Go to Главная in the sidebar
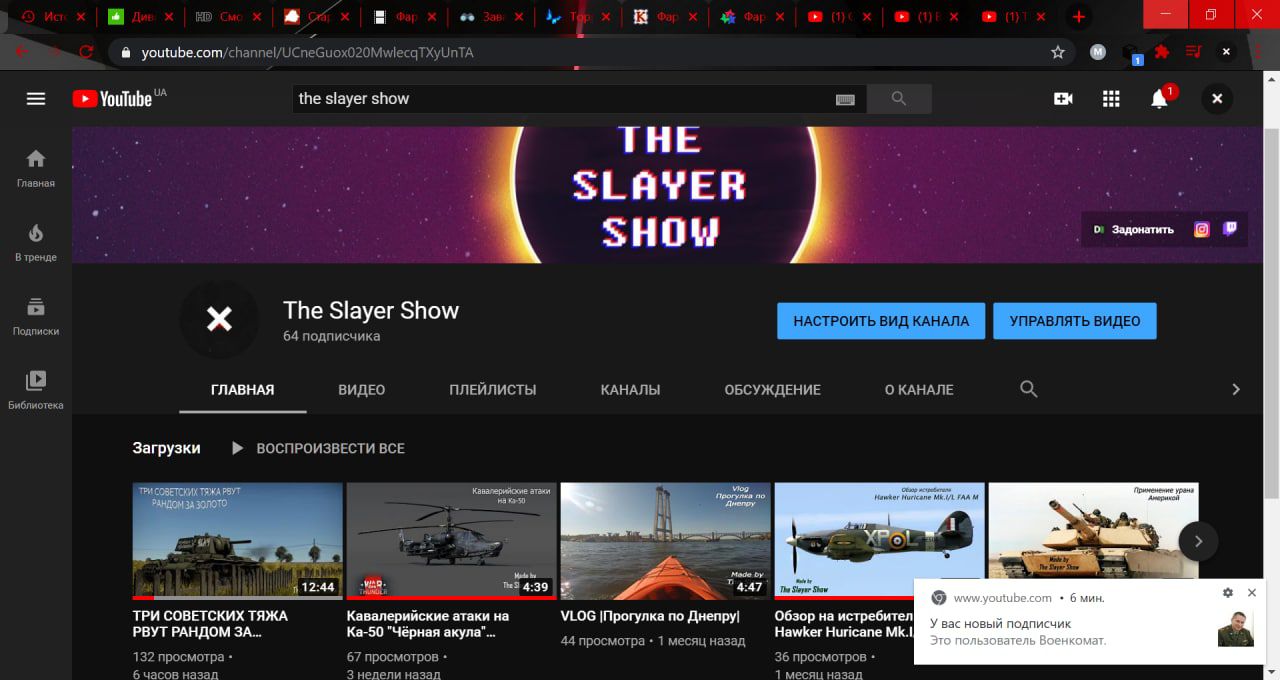Screen dimensions: 1280x680 pos(36,168)
